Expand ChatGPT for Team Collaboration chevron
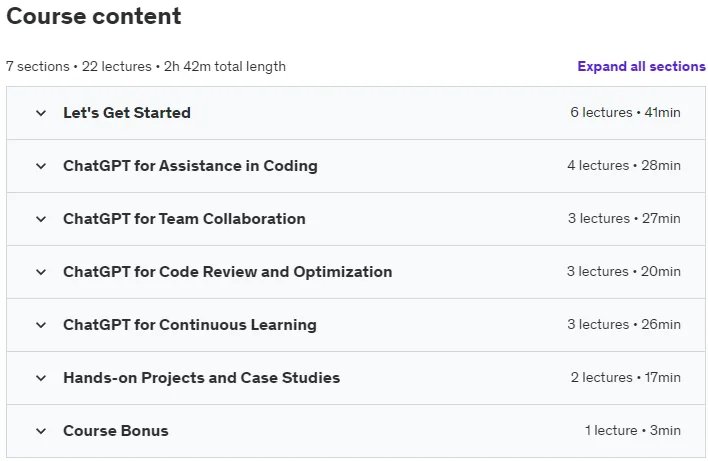The image size is (708, 461). (x=41, y=219)
